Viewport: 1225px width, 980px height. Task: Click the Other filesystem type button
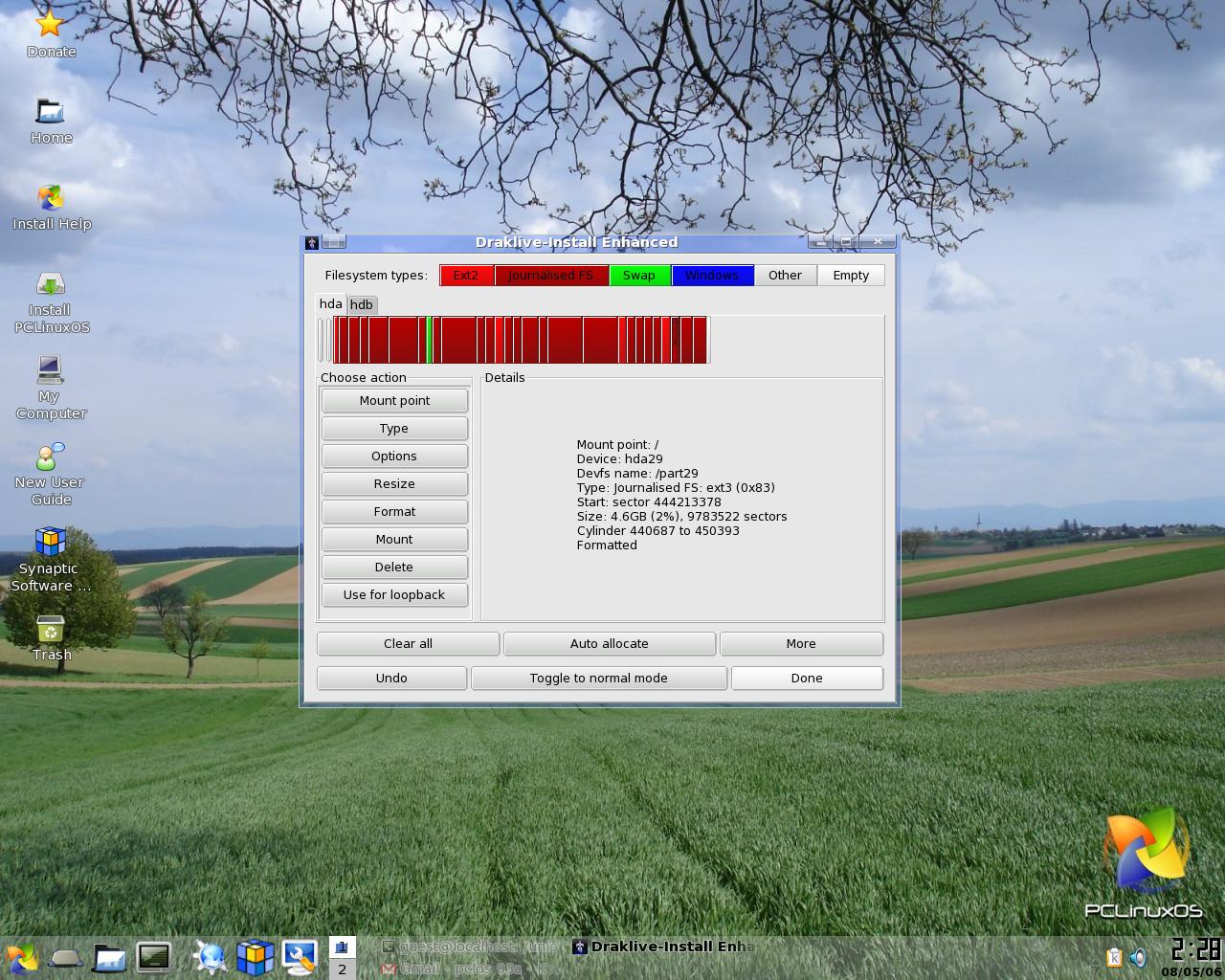pyautogui.click(x=785, y=276)
